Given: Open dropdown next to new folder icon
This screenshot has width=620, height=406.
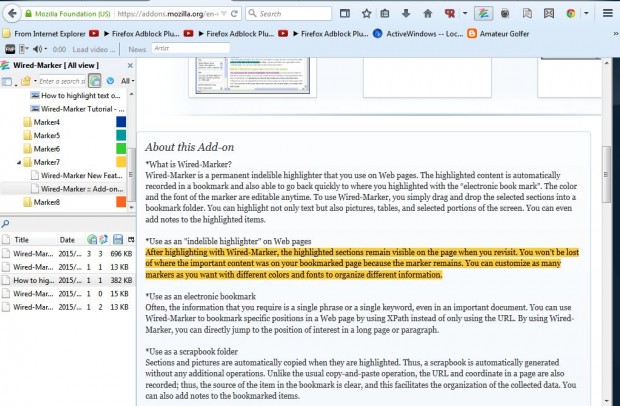Looking at the screenshot, I should click(x=35, y=81).
